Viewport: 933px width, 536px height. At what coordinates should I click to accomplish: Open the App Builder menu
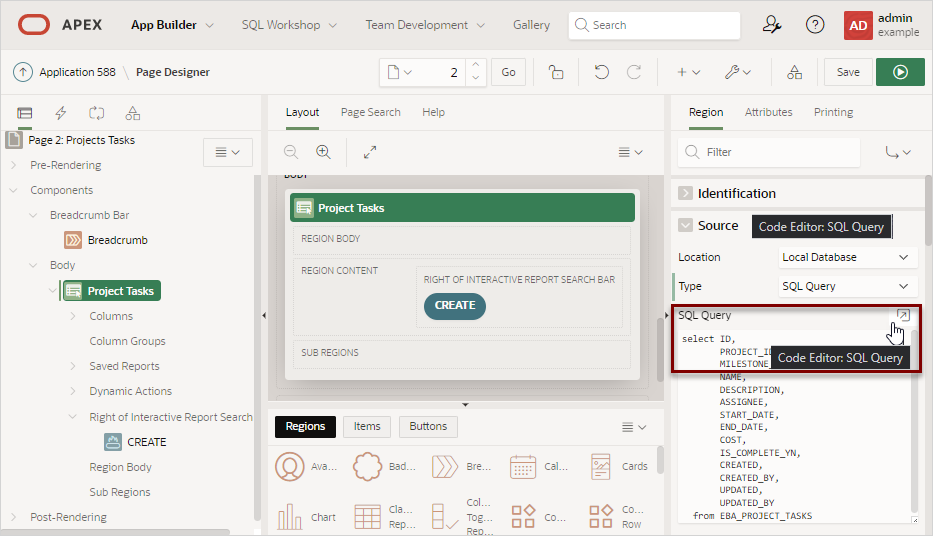(x=172, y=25)
